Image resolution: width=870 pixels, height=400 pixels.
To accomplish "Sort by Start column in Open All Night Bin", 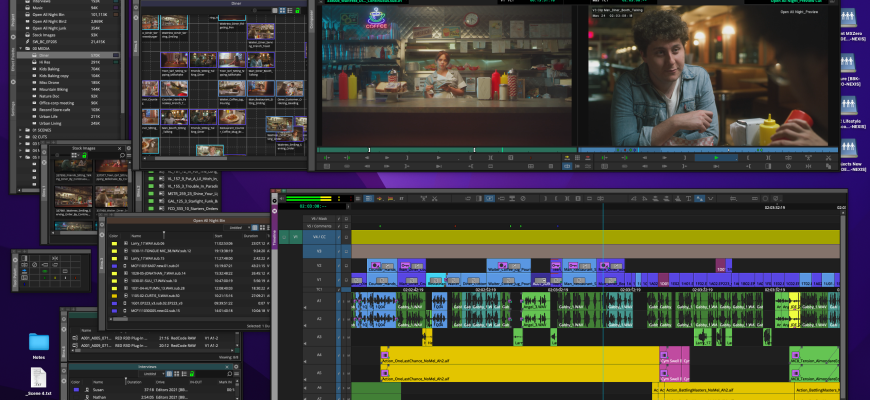I will (x=218, y=236).
